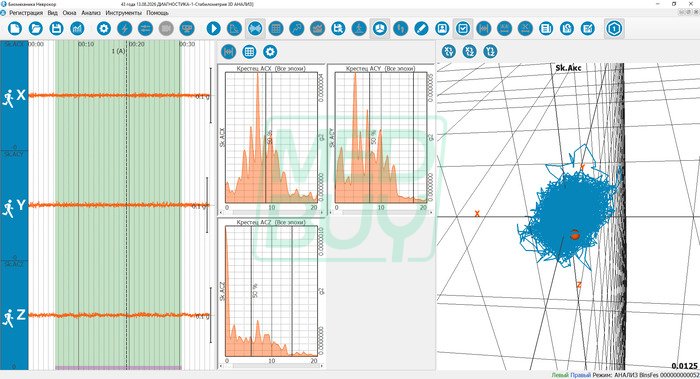Click the lightning bolt toolbar icon
This screenshot has width=700, height=379.
tap(125, 29)
